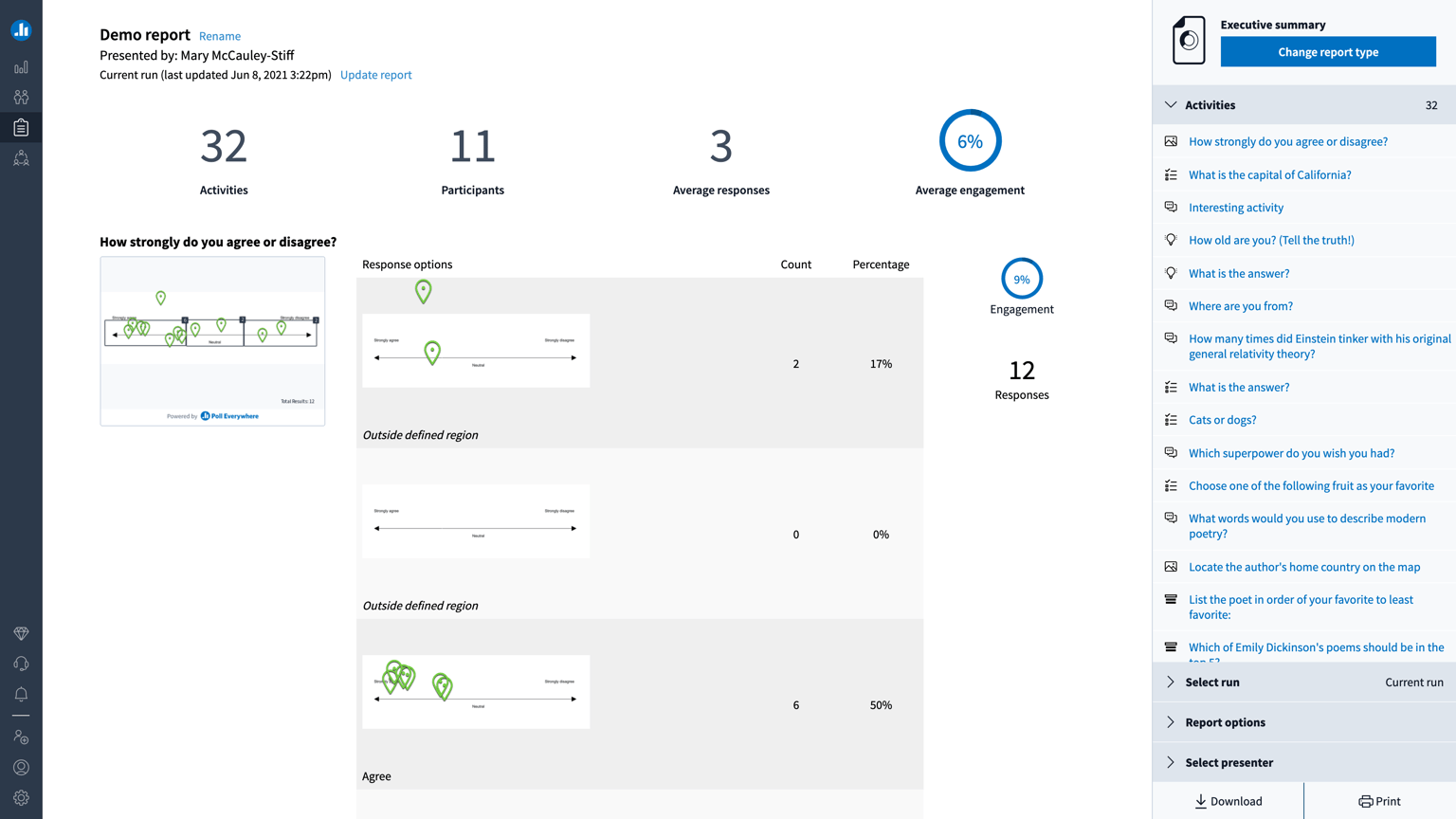This screenshot has width=1456, height=819.
Task: Click the upgrade diamond icon in sidebar
Action: coord(21,633)
